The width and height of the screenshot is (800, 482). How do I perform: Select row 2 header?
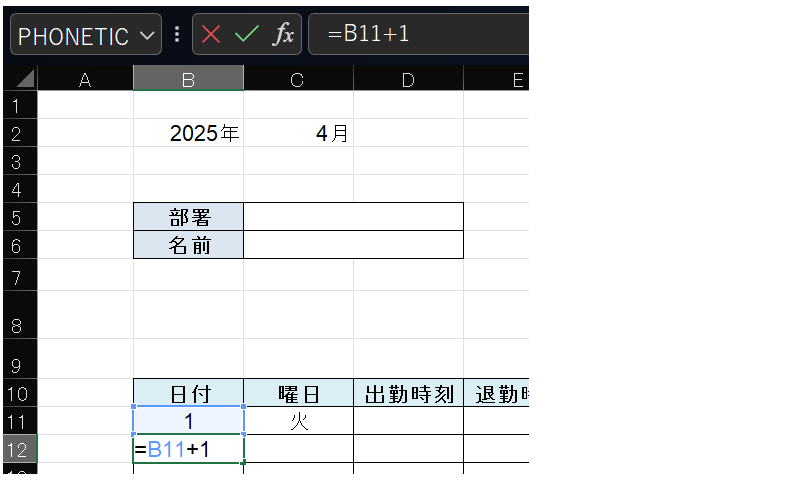(x=16, y=133)
